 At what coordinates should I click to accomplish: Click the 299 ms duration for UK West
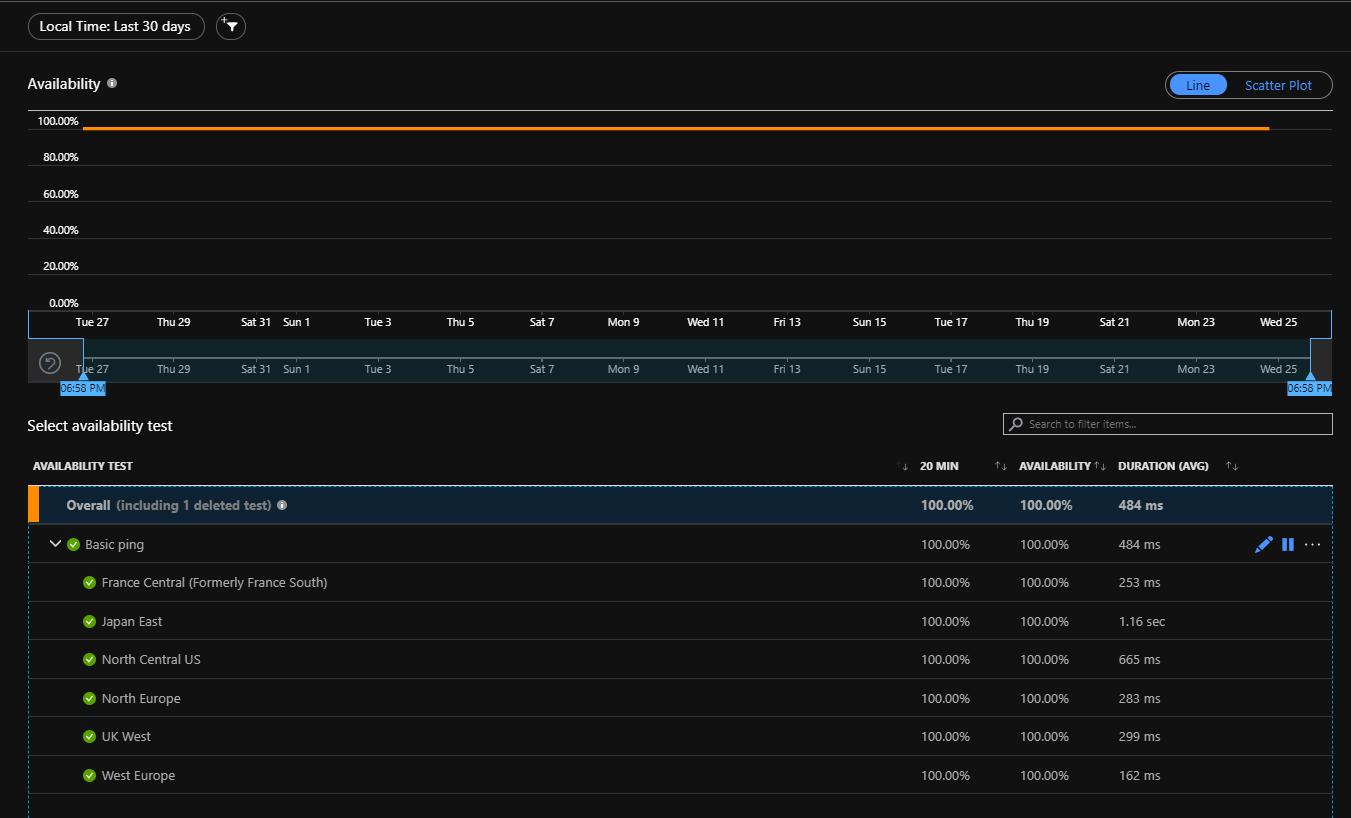tap(1140, 736)
